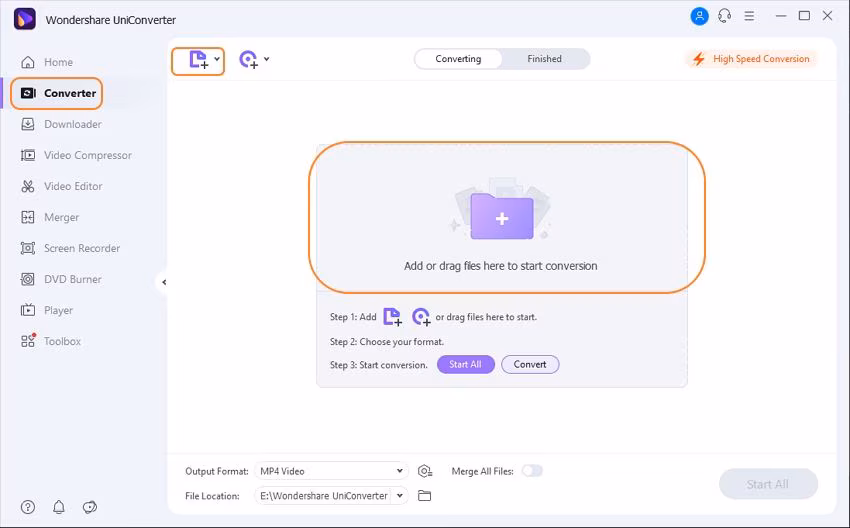Open the support headset icon

(724, 16)
